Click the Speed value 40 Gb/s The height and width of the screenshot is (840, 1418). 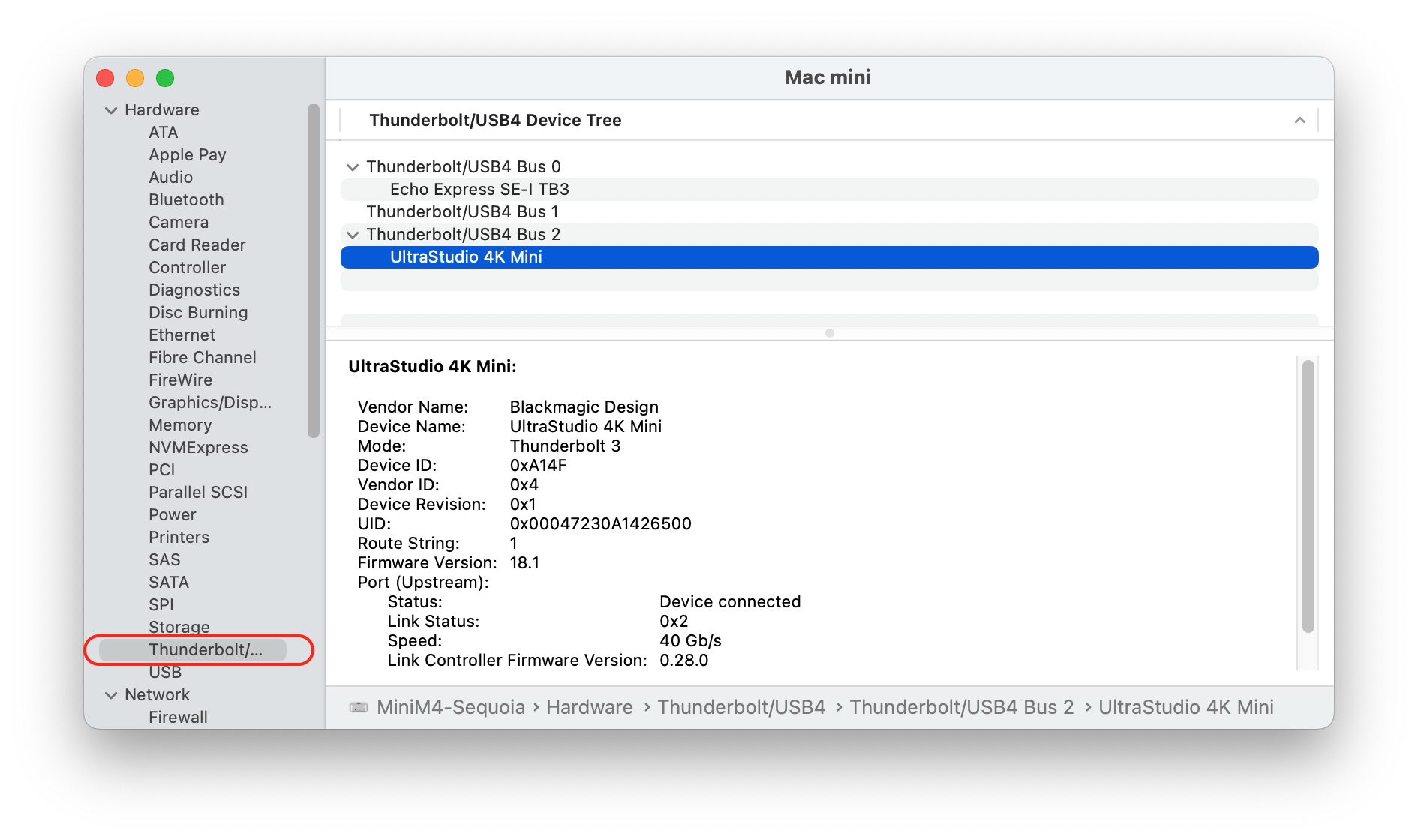tap(690, 641)
